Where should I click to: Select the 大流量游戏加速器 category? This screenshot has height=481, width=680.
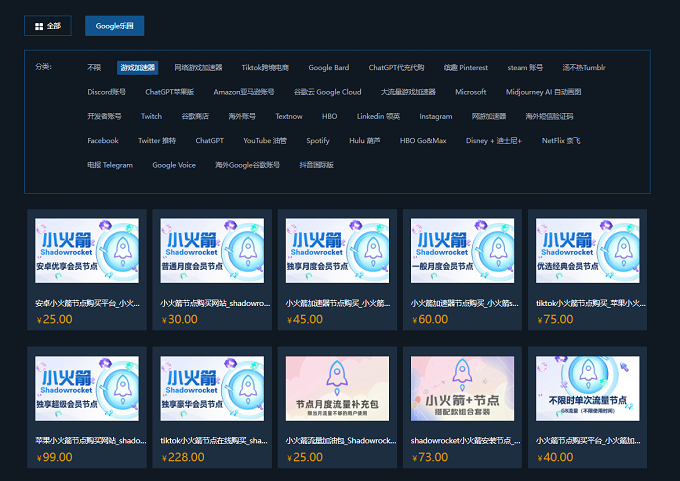408,92
